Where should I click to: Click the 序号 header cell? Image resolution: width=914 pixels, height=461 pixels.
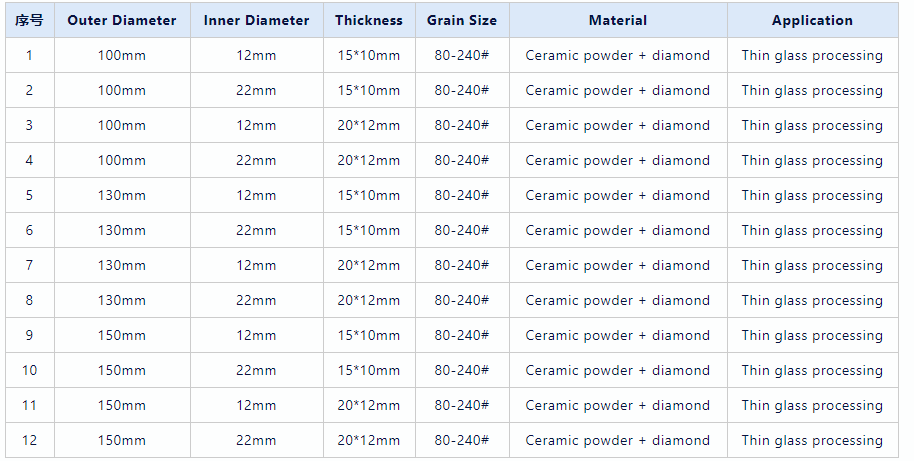(29, 20)
